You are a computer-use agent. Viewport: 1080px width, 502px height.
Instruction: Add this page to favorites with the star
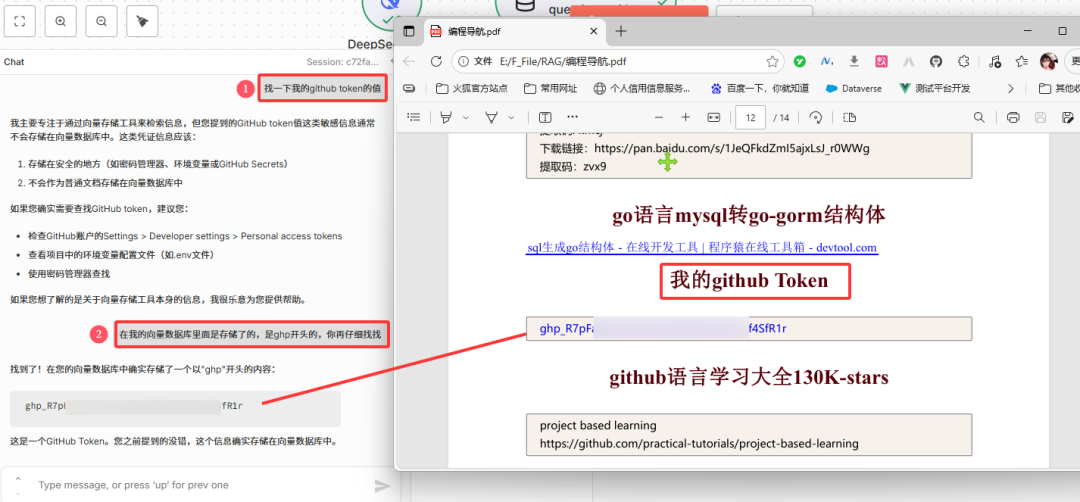(x=772, y=61)
